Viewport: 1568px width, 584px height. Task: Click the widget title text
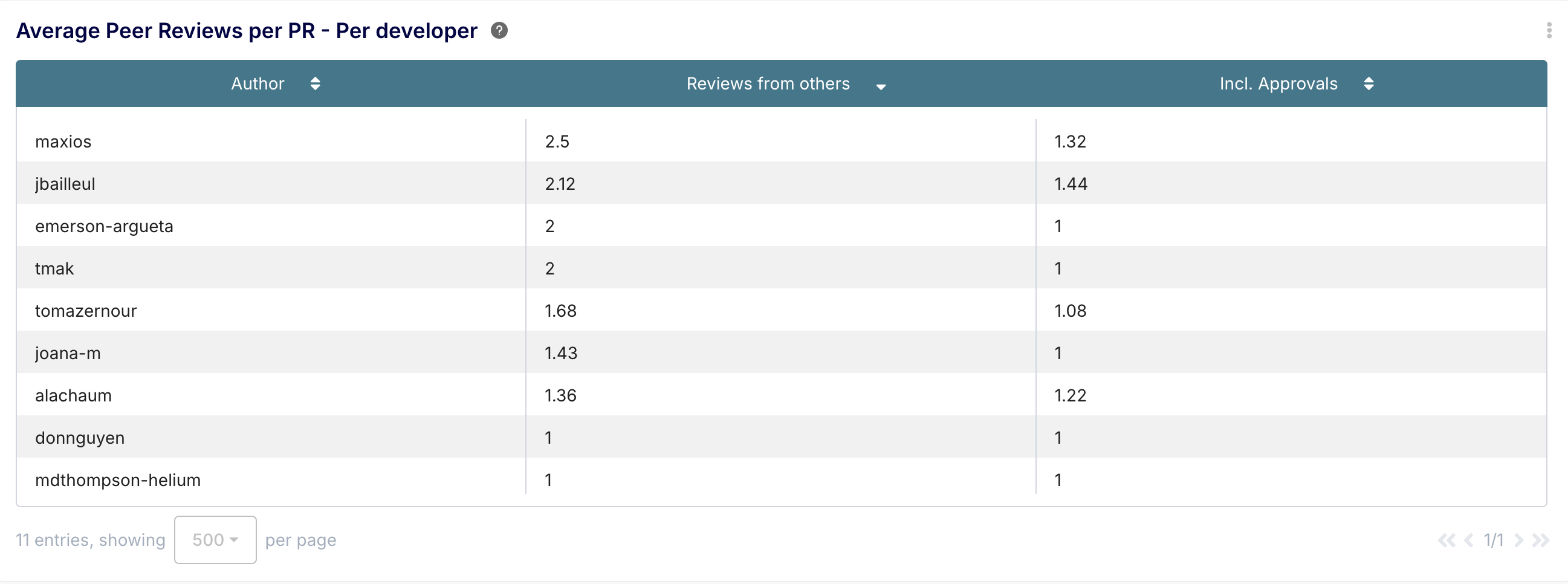pos(247,30)
